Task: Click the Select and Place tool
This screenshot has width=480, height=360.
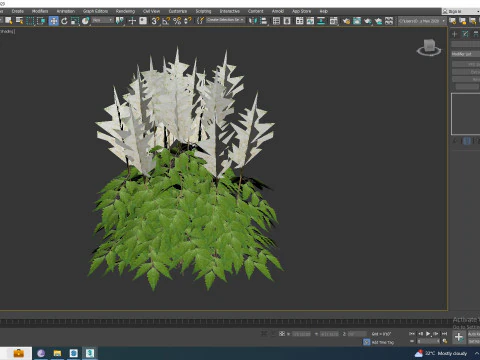Action: pos(86,21)
